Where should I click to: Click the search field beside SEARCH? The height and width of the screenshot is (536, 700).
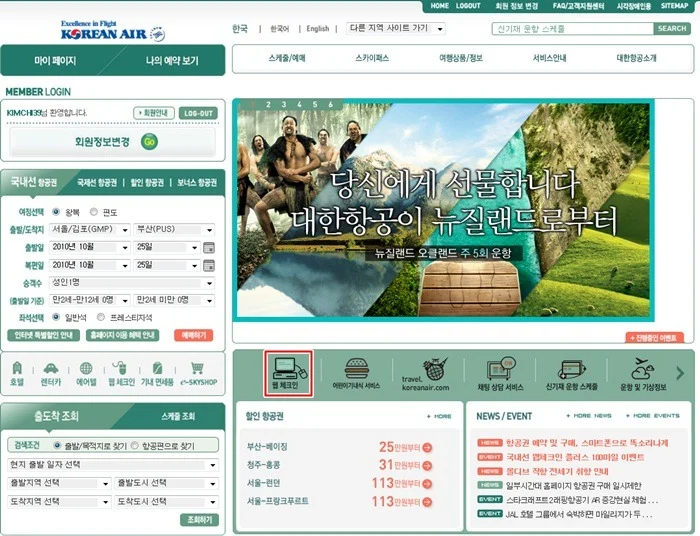[573, 29]
